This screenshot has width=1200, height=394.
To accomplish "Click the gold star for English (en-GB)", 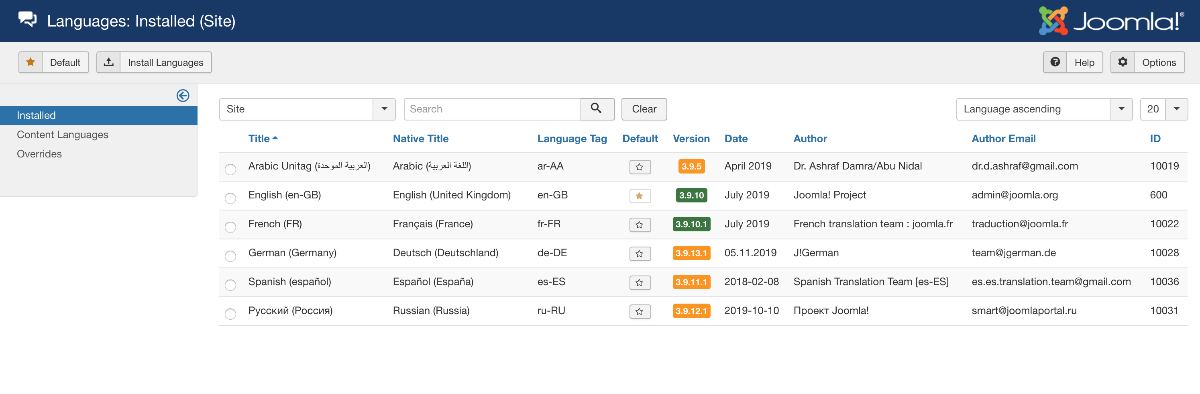I will 640,196.
